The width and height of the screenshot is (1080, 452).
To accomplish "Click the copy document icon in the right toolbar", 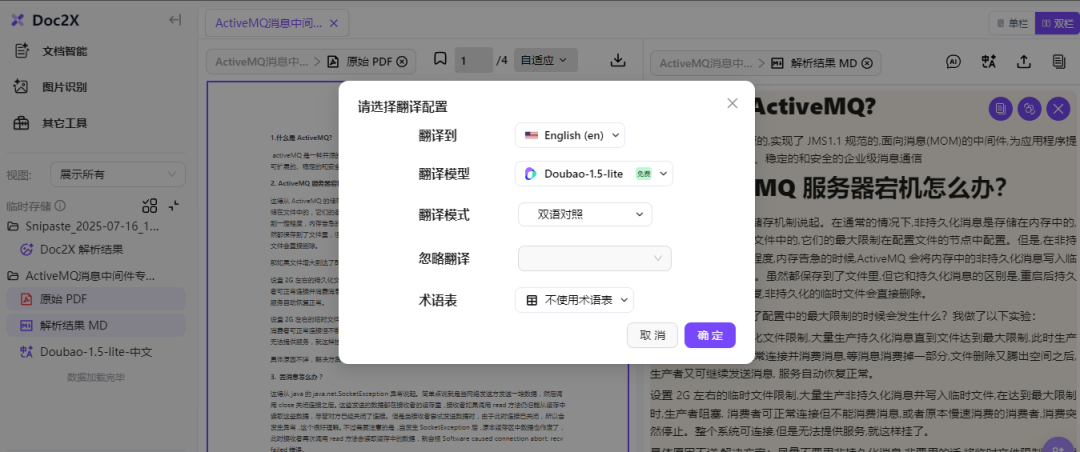I will click(1059, 61).
